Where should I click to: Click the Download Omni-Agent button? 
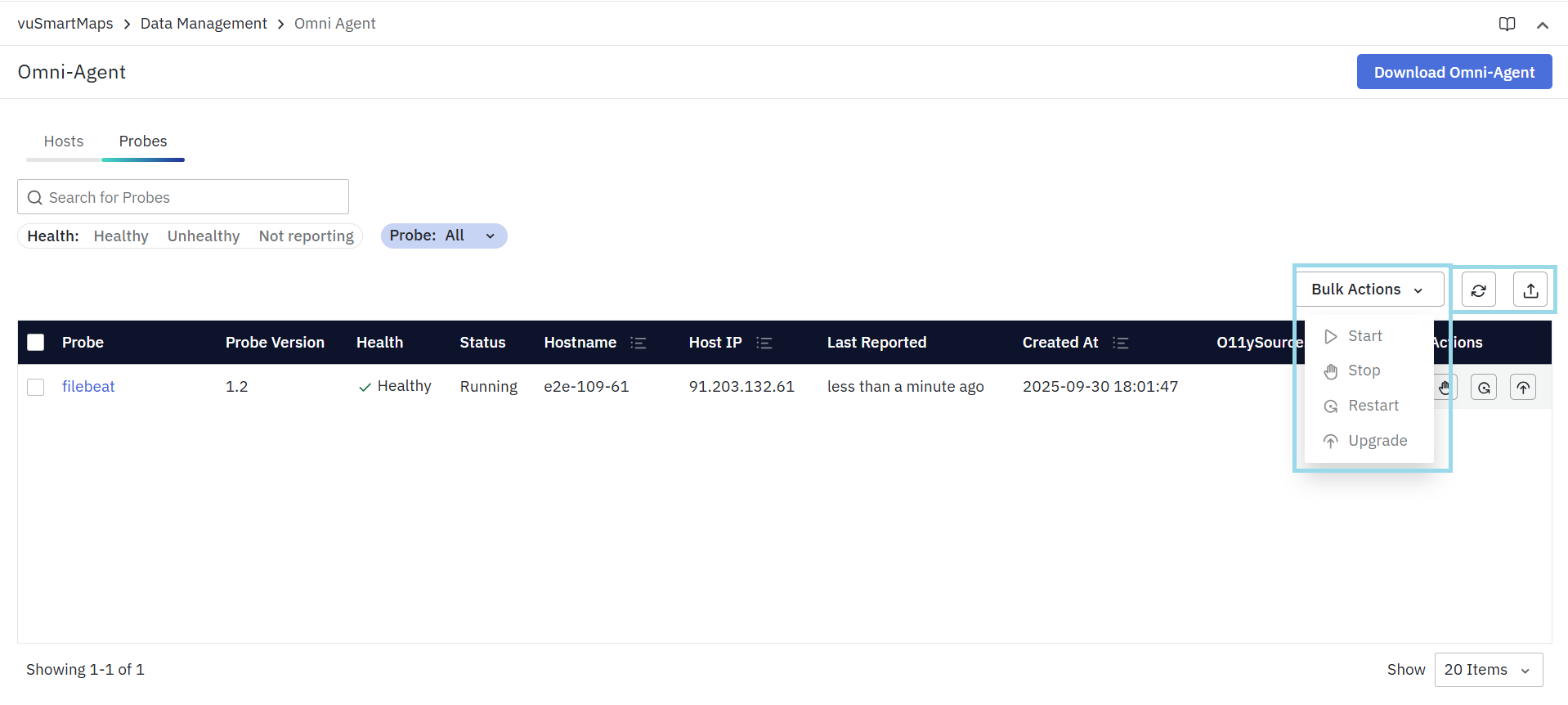click(x=1454, y=72)
